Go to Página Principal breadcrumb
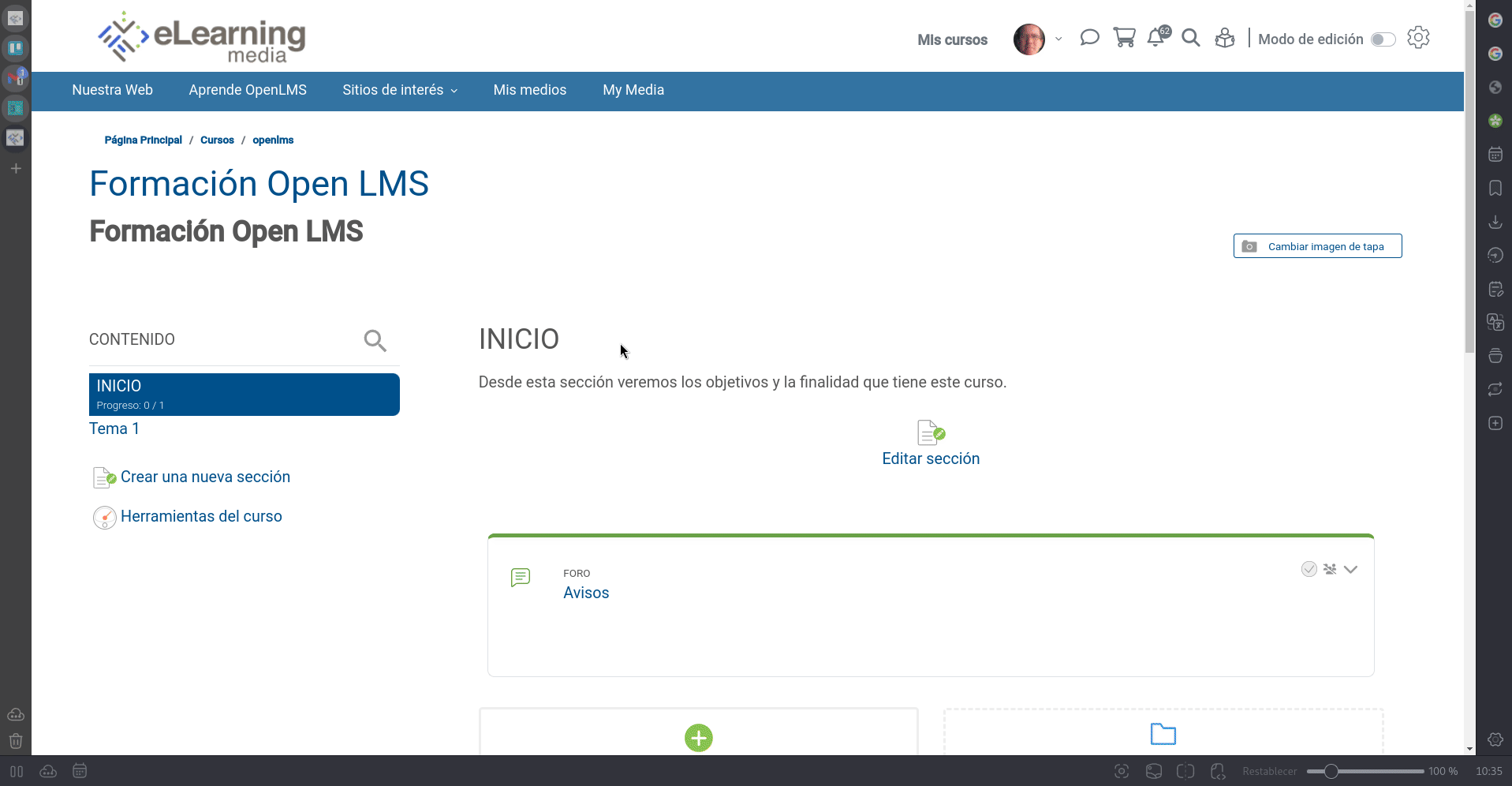This screenshot has height=786, width=1512. [143, 140]
